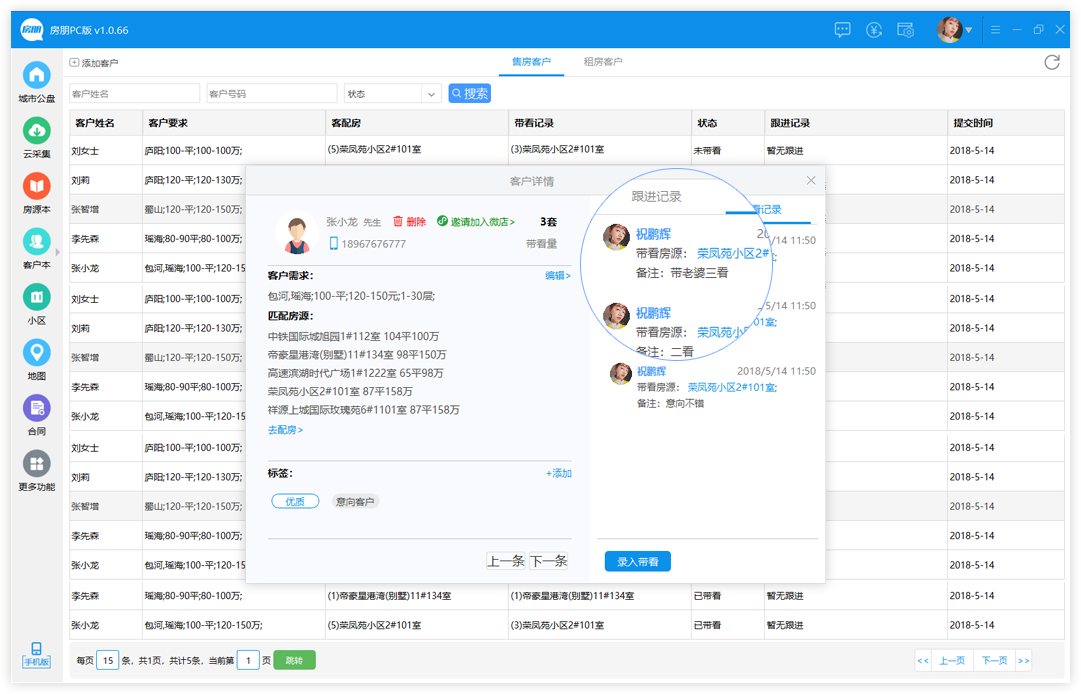Click the 云采集 cloud download icon

(37, 130)
